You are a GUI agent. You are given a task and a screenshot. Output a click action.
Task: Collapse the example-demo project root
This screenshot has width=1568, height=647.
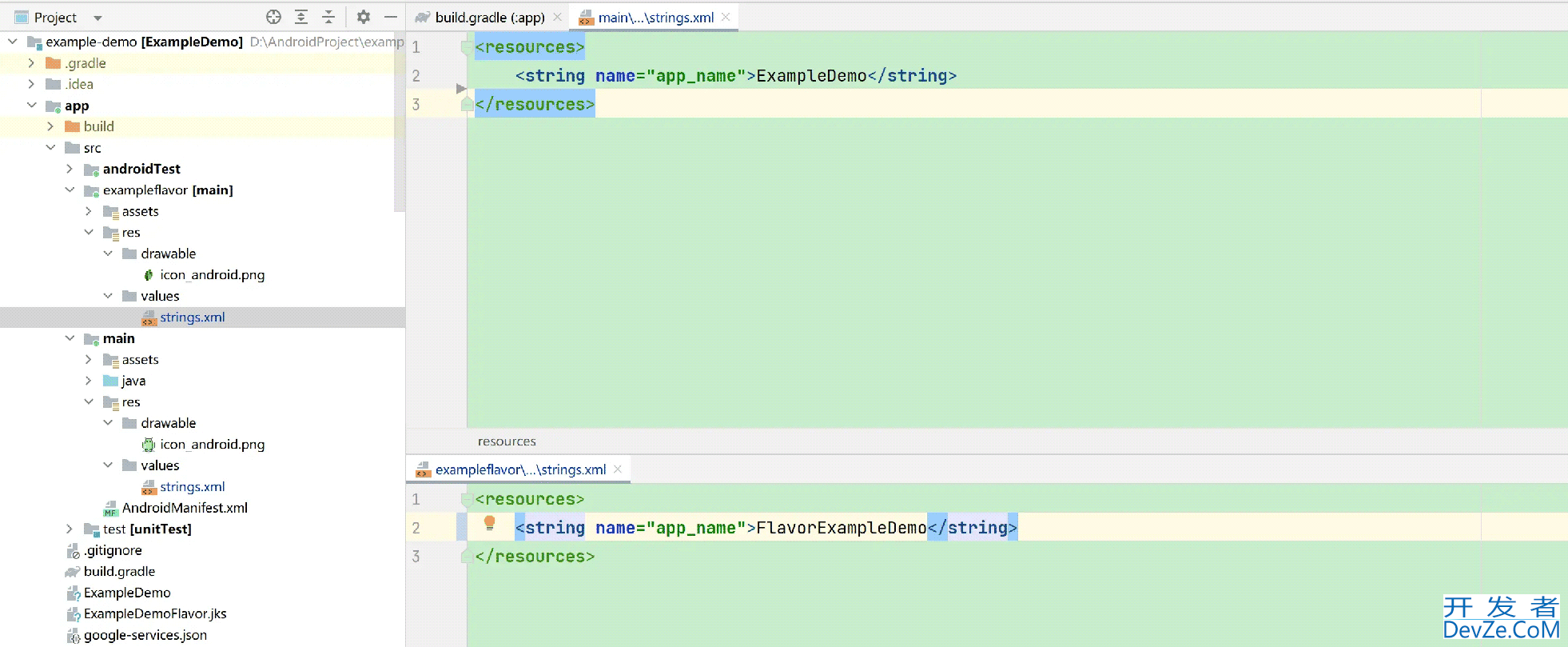[x=12, y=42]
